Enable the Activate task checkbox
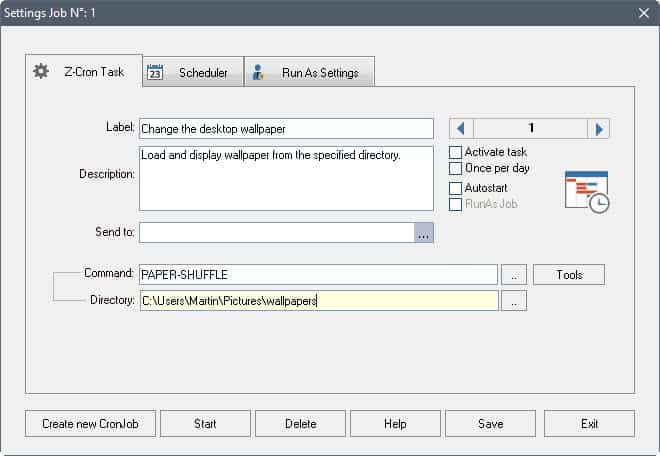 click(x=456, y=152)
